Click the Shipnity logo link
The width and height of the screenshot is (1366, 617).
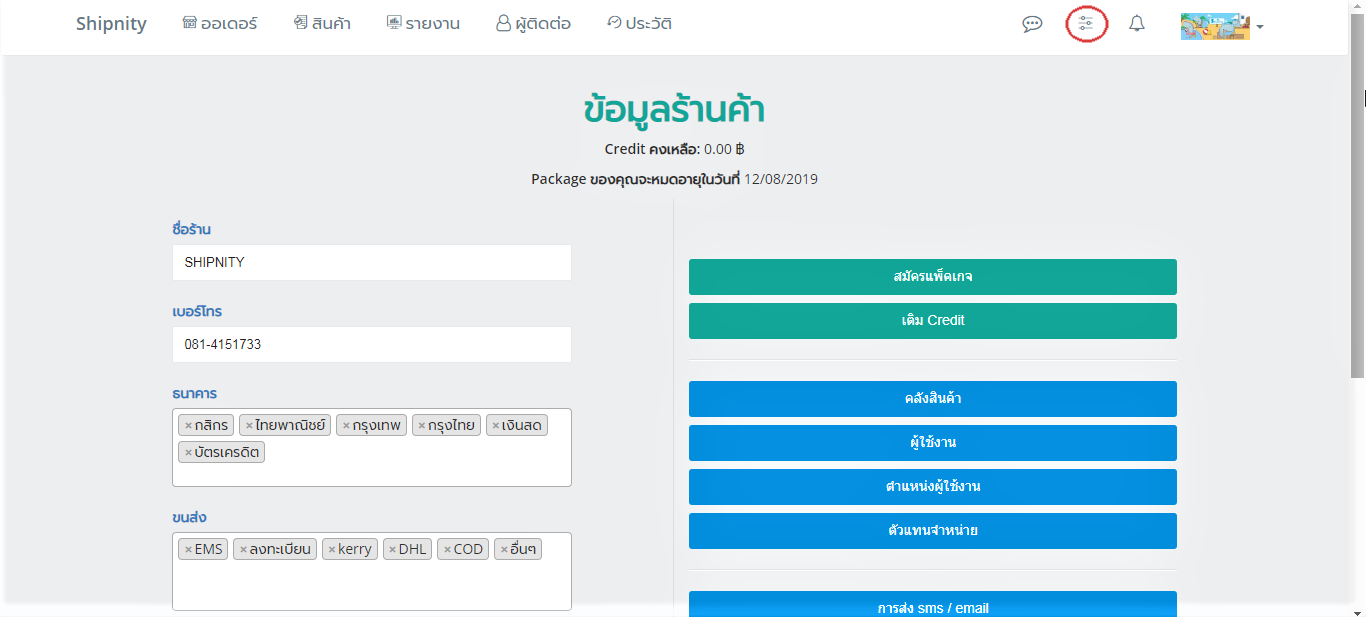click(111, 24)
